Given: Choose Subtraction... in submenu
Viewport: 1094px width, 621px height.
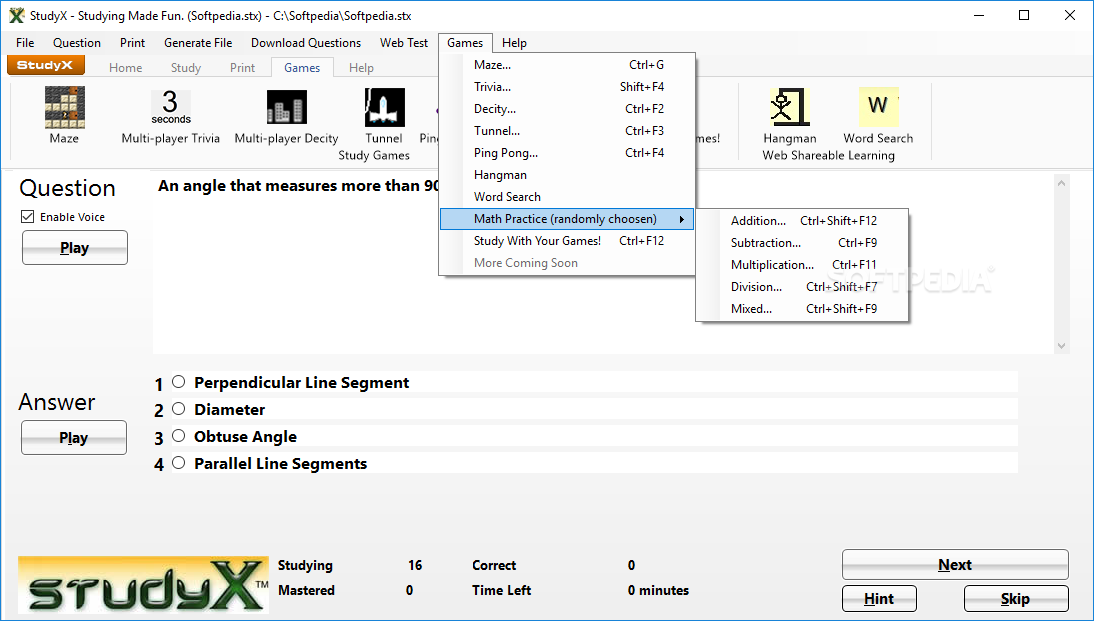Looking at the screenshot, I should (x=802, y=243).
